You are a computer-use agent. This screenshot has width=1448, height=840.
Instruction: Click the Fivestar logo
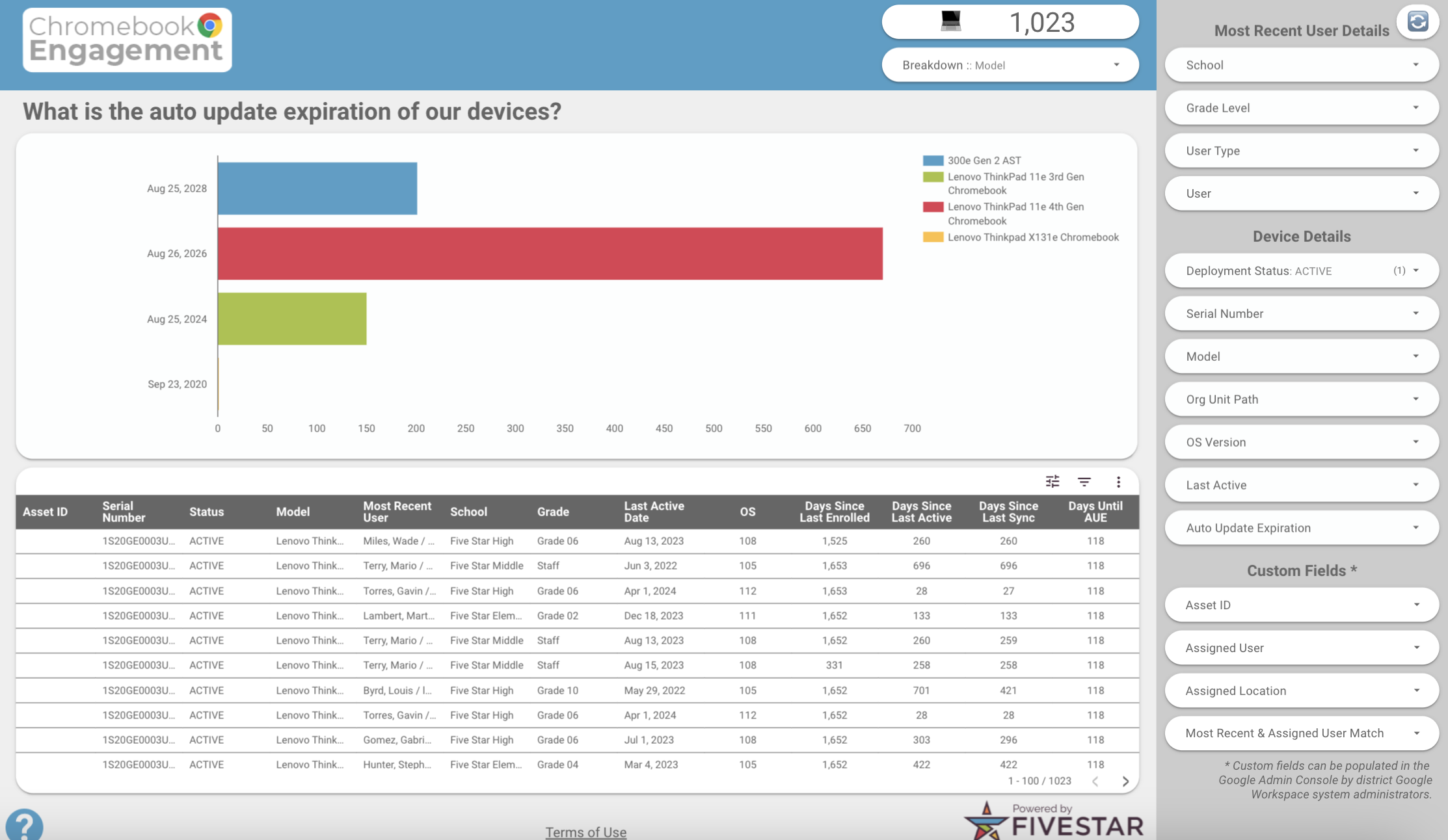pyautogui.click(x=1053, y=820)
